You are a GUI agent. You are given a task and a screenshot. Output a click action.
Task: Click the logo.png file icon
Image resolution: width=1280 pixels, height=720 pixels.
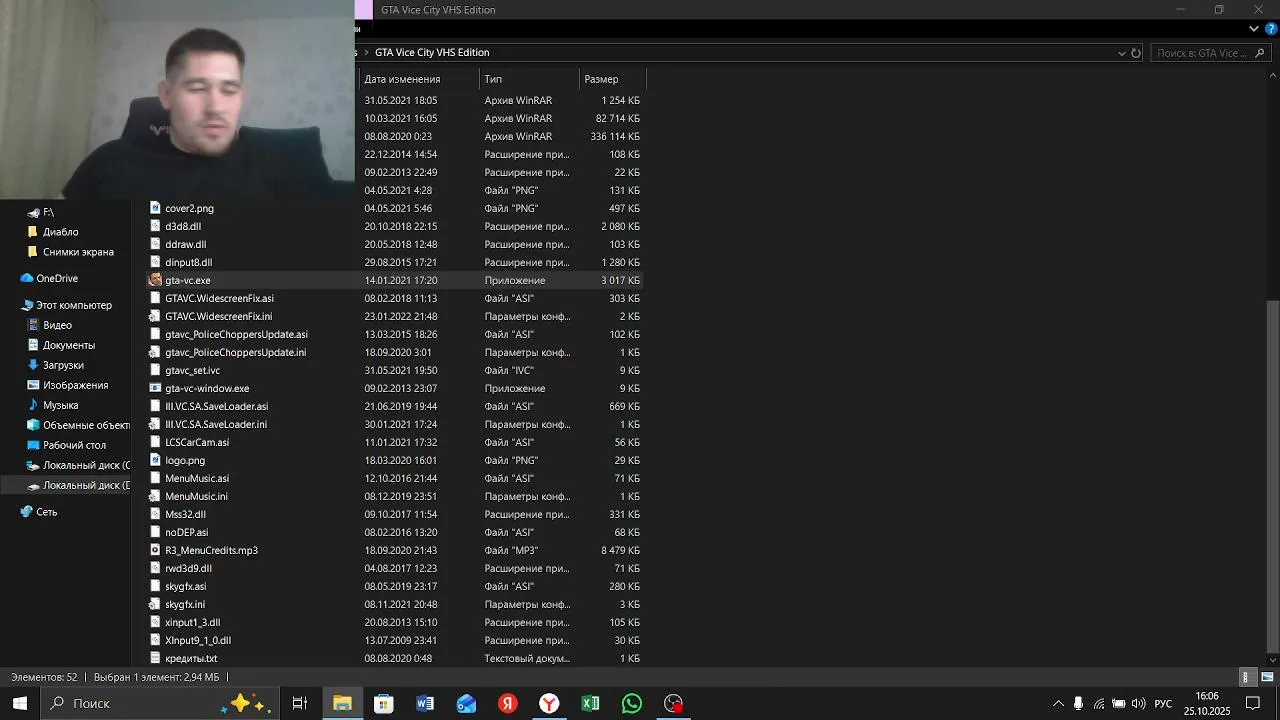[155, 460]
